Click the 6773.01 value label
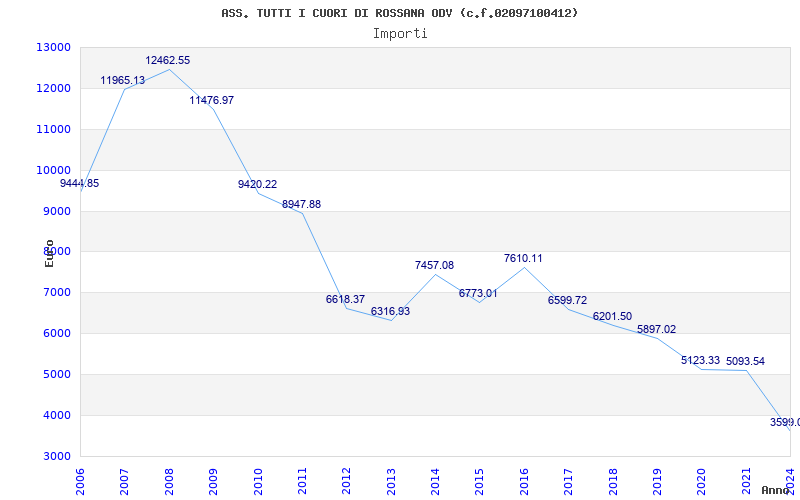The image size is (800, 500). (478, 293)
